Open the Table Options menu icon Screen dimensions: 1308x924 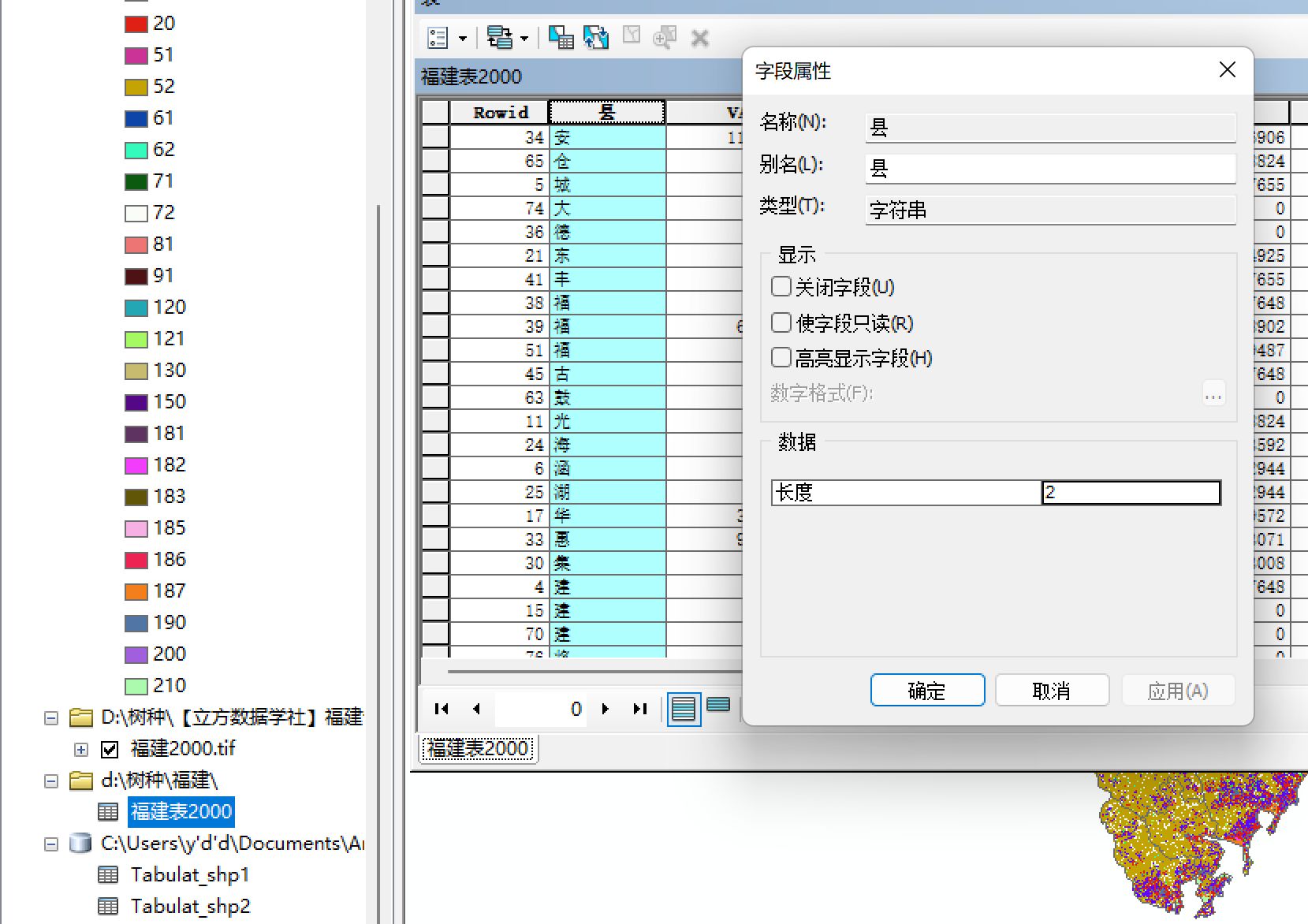(438, 37)
